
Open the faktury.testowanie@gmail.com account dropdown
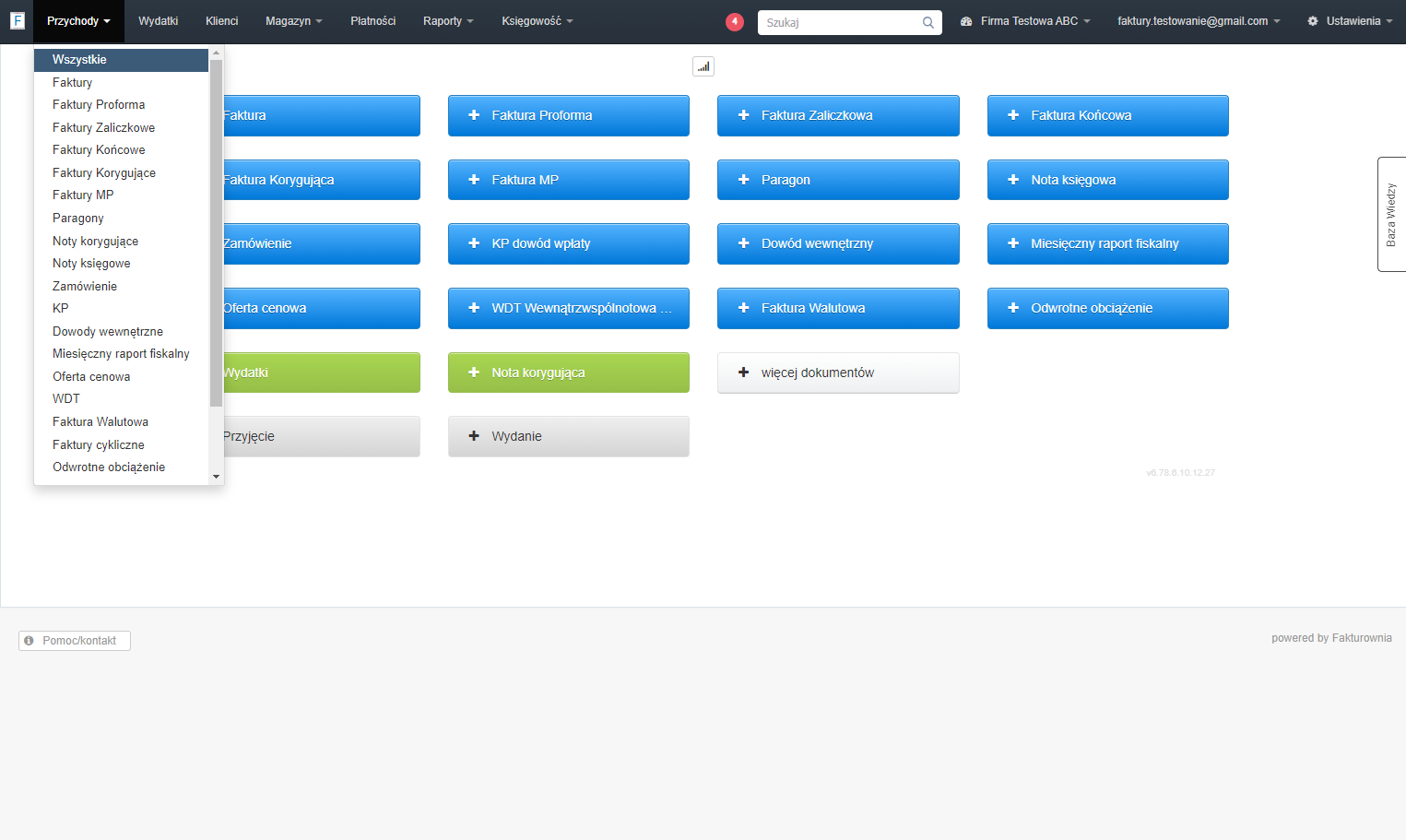[1199, 21]
